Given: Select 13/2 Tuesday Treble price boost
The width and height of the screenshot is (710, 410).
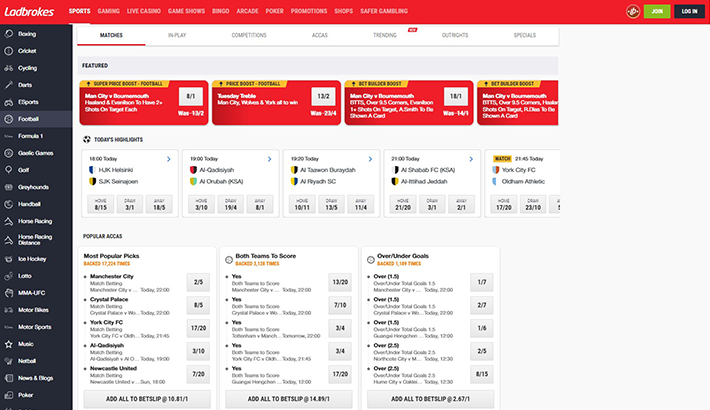Looking at the screenshot, I should pos(323,96).
